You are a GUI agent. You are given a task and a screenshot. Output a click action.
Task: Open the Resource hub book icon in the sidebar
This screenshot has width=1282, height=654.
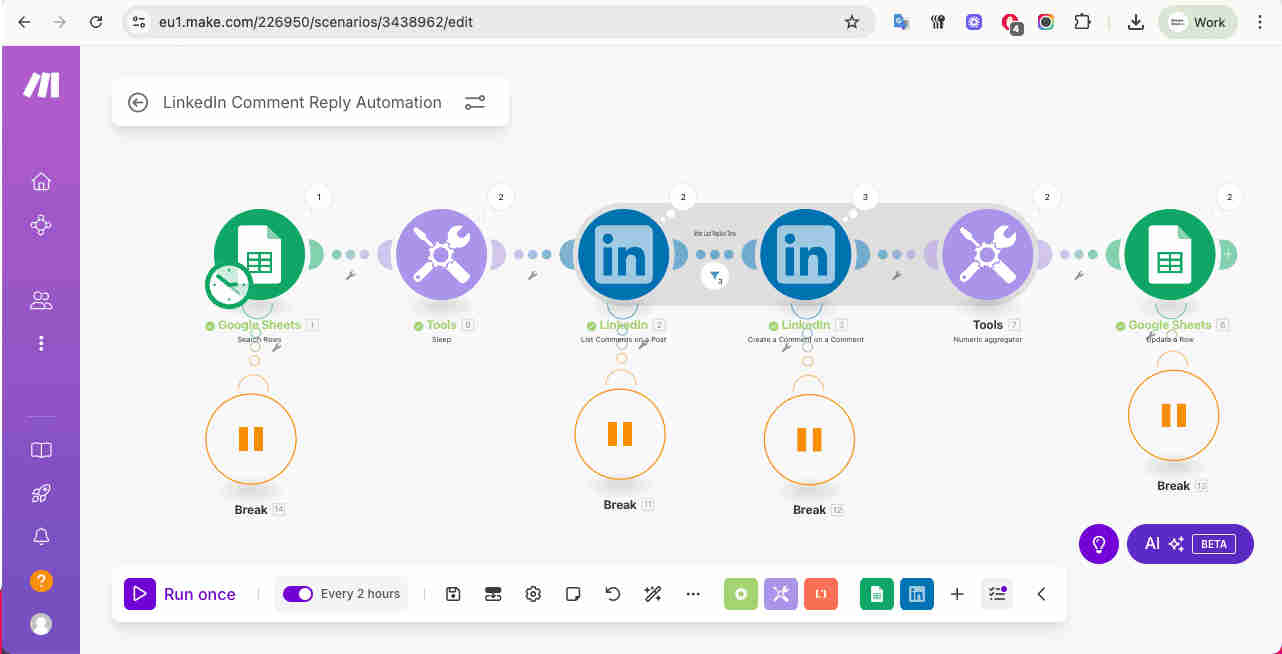(41, 450)
